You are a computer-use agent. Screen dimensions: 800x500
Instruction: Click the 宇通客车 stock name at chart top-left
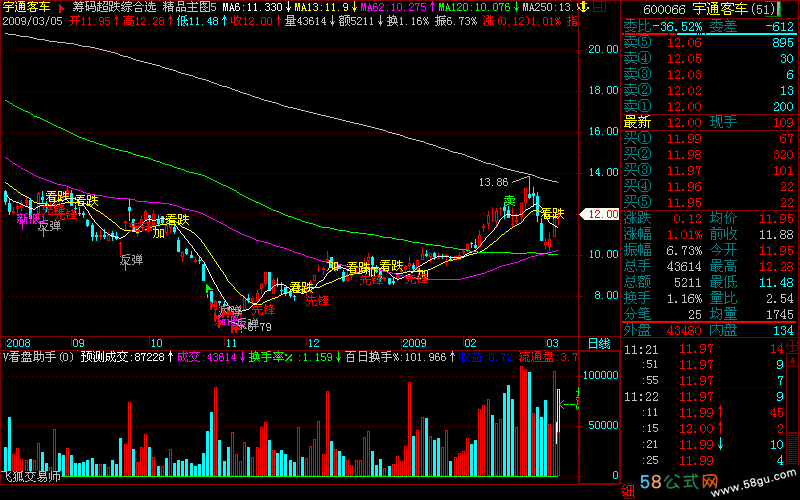tap(27, 8)
